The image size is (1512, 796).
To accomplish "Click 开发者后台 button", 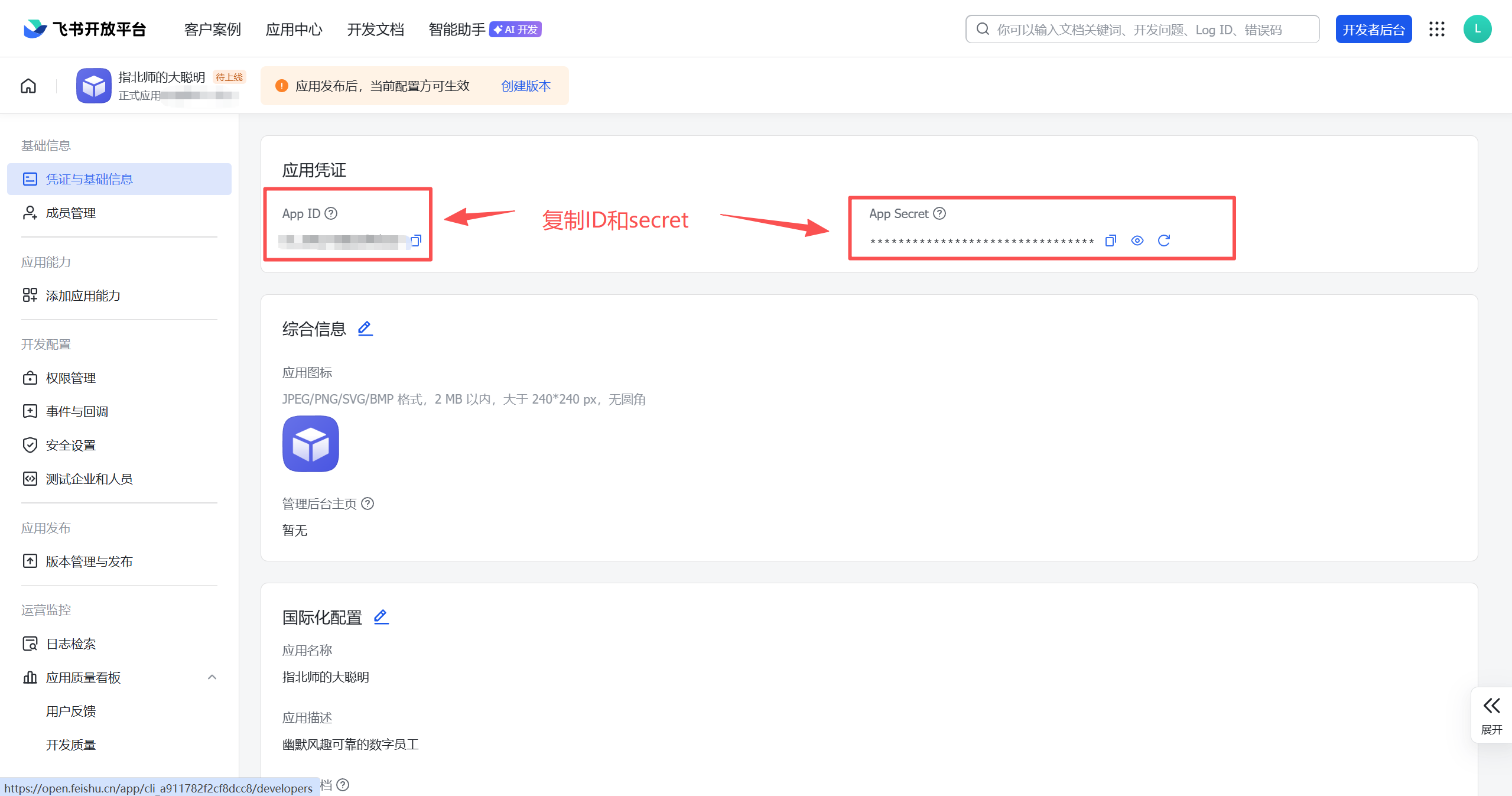I will tap(1373, 30).
